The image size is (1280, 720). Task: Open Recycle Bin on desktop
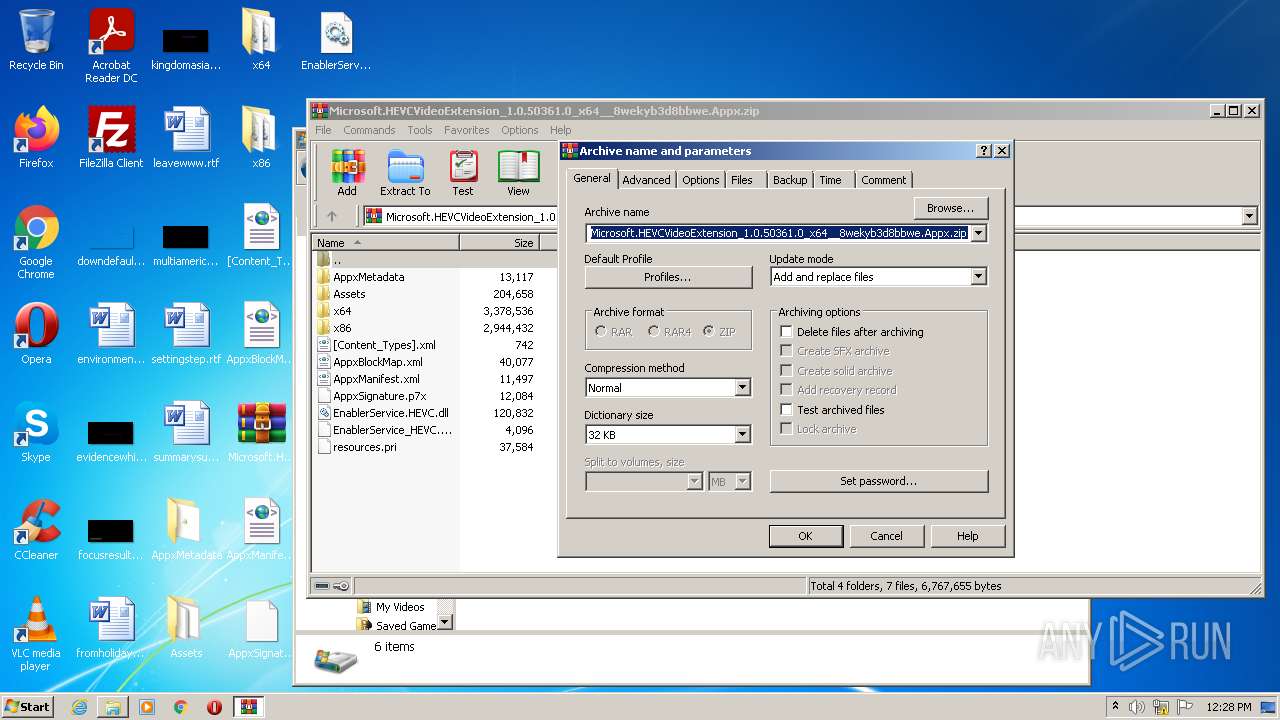pos(36,40)
